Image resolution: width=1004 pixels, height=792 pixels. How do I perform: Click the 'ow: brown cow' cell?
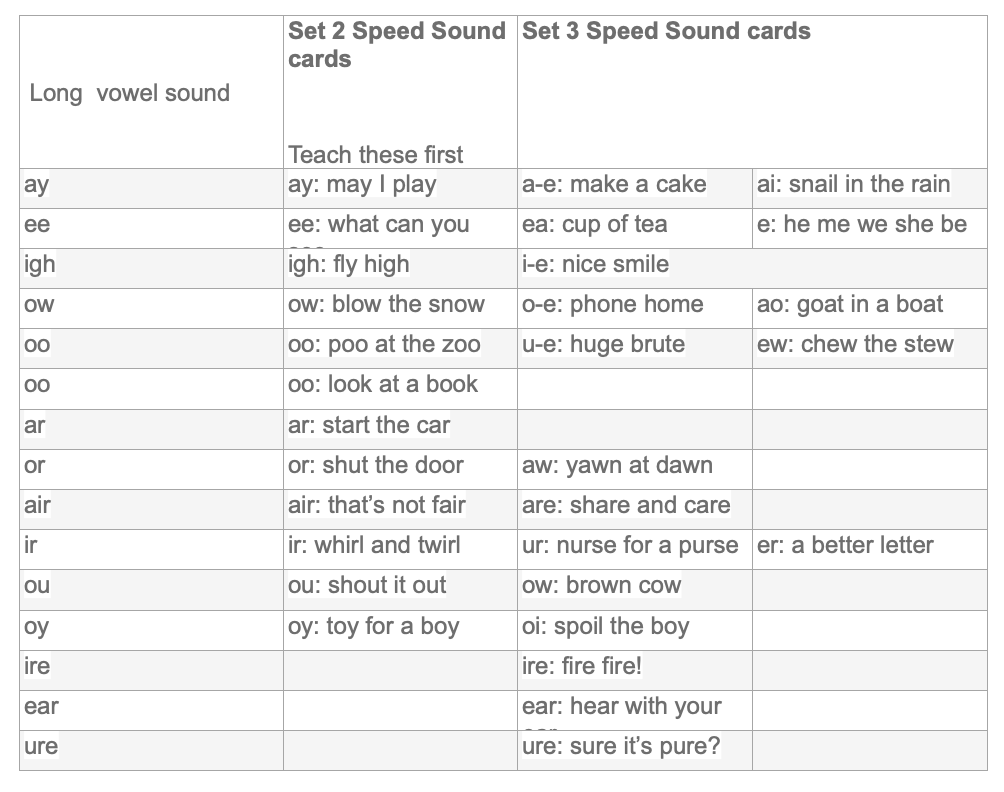click(x=601, y=586)
